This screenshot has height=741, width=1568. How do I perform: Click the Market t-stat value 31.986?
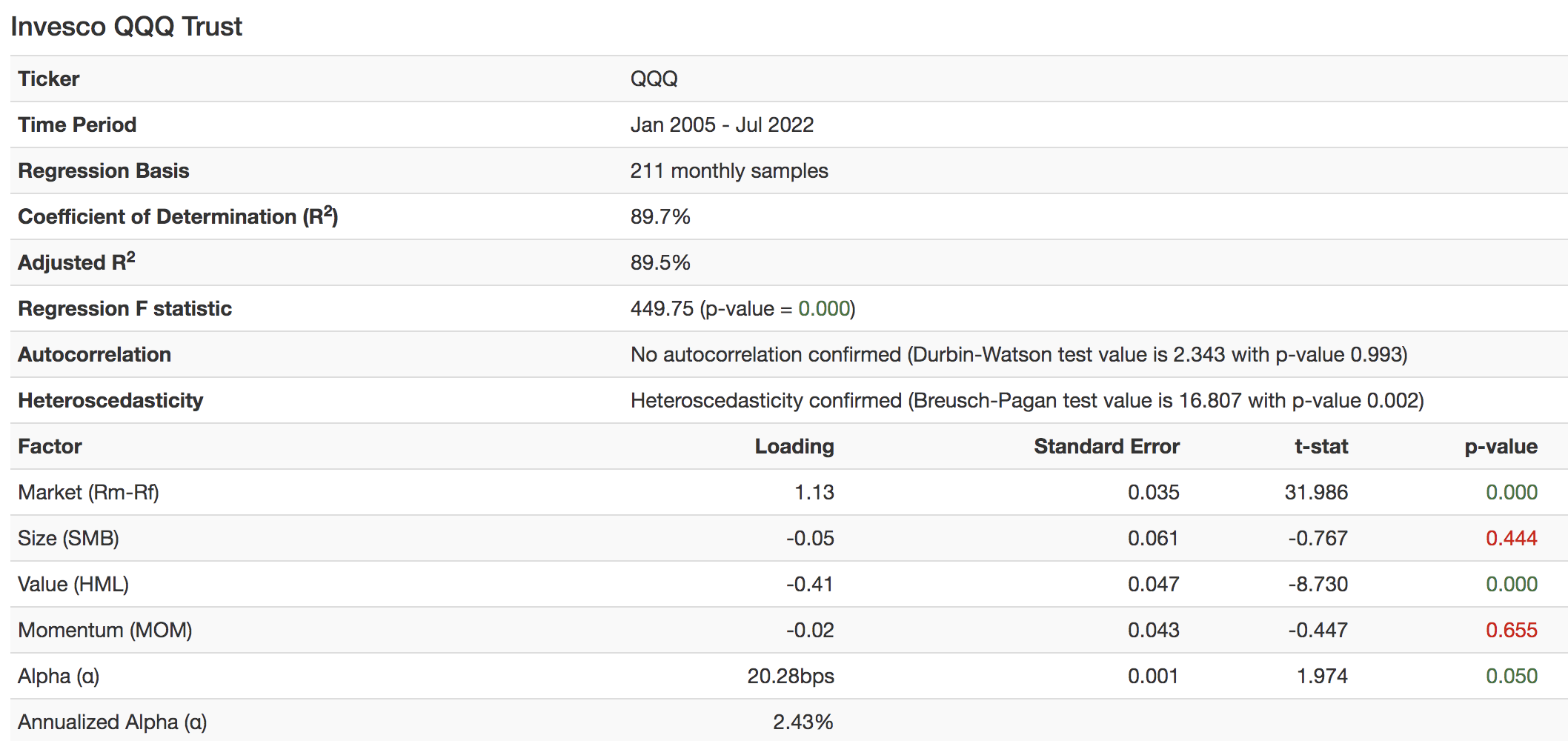coord(1316,492)
